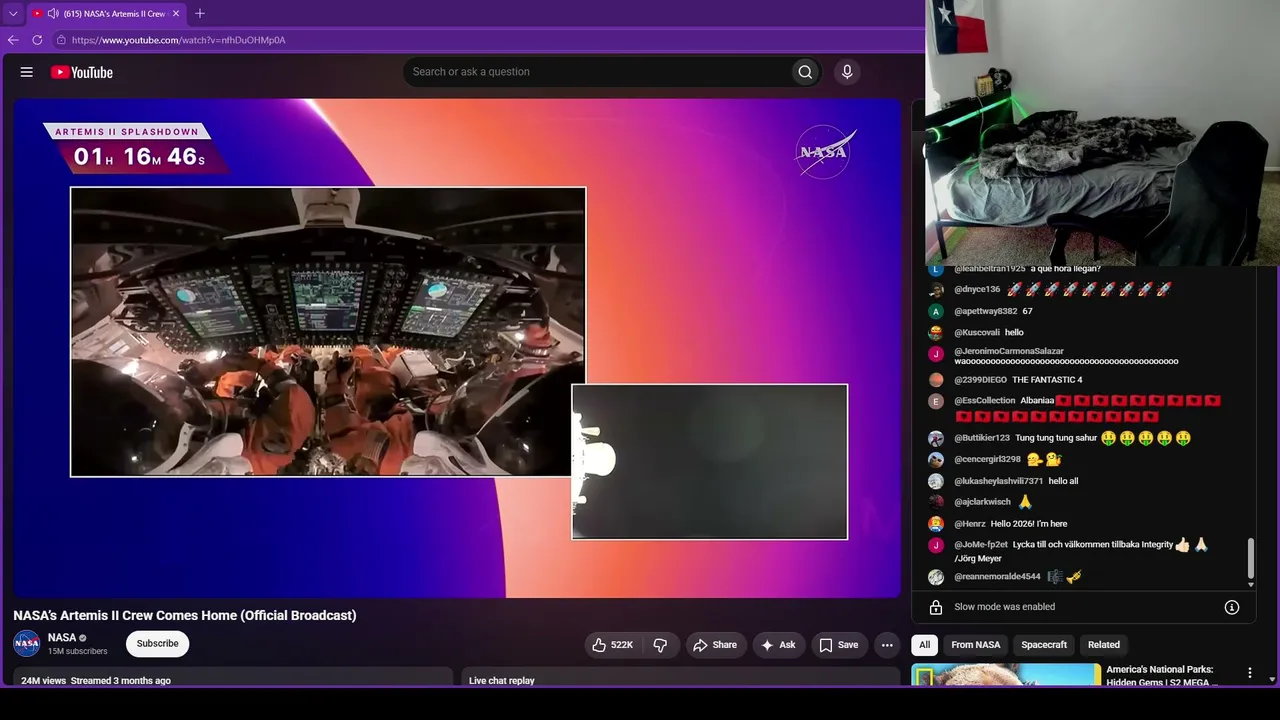This screenshot has height=720, width=1280.
Task: Open @Kuscovali chat avatar
Action: 936,333
